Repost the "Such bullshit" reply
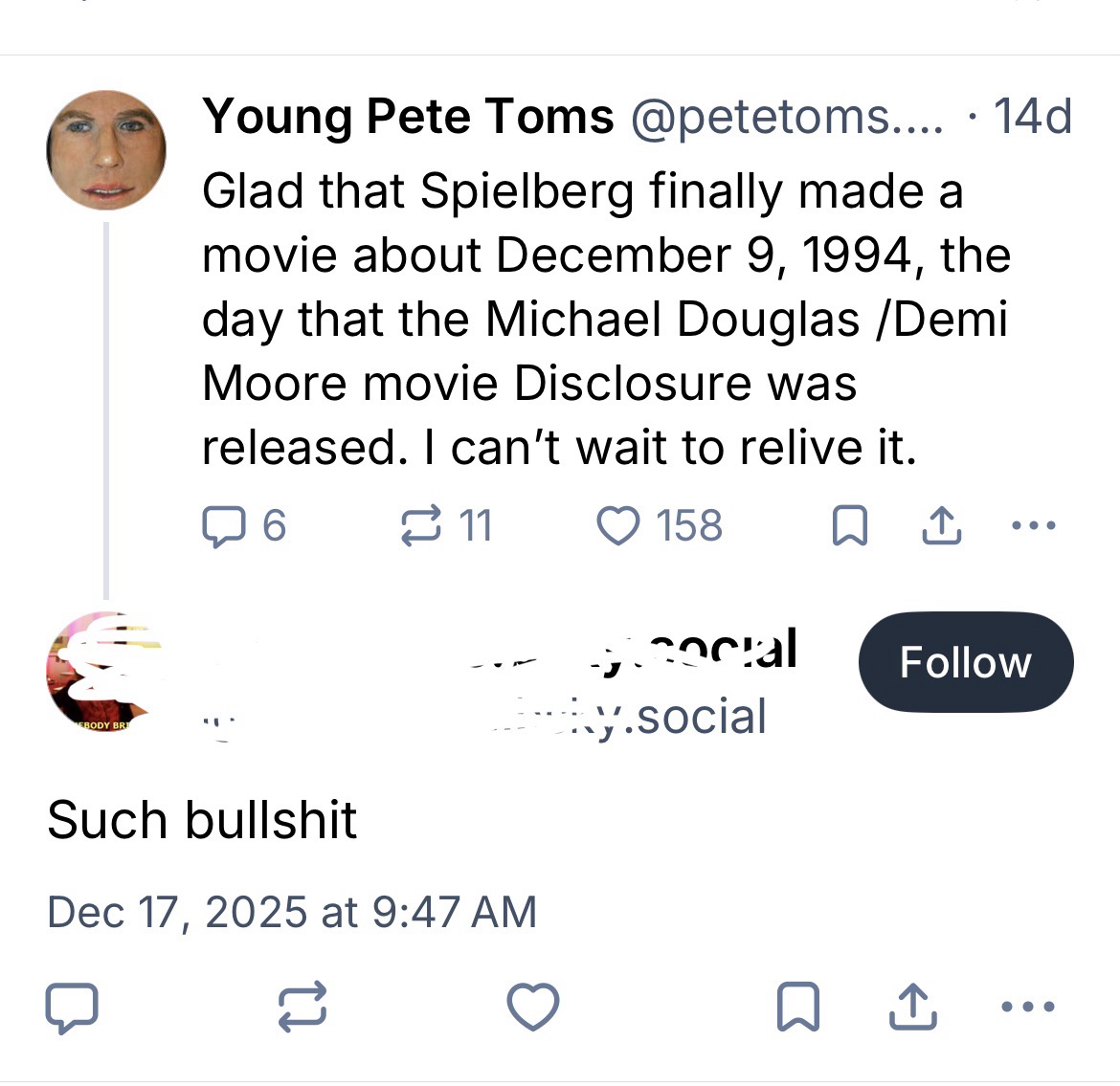Viewport: 1120px width, 1086px height. click(x=303, y=1007)
